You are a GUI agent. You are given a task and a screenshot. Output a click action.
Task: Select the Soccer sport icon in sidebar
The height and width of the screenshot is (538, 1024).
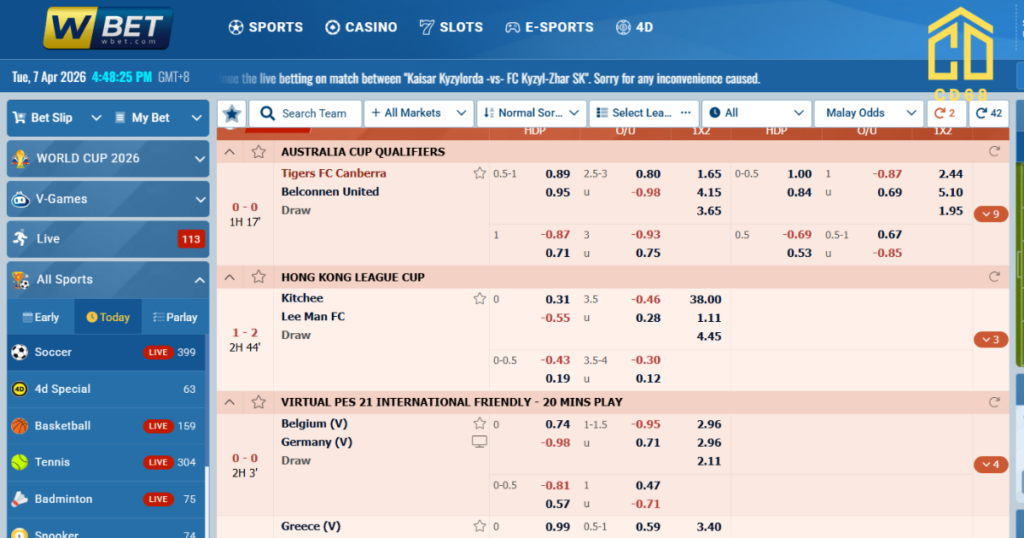pyautogui.click(x=19, y=352)
